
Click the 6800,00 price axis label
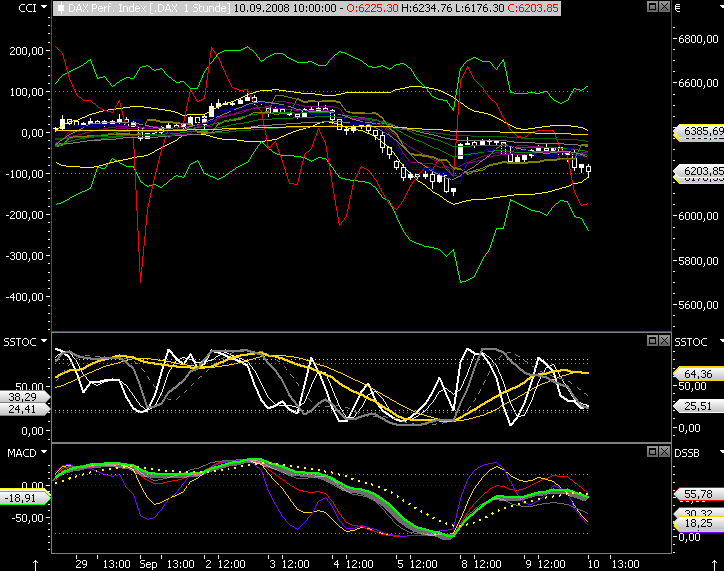coord(698,39)
